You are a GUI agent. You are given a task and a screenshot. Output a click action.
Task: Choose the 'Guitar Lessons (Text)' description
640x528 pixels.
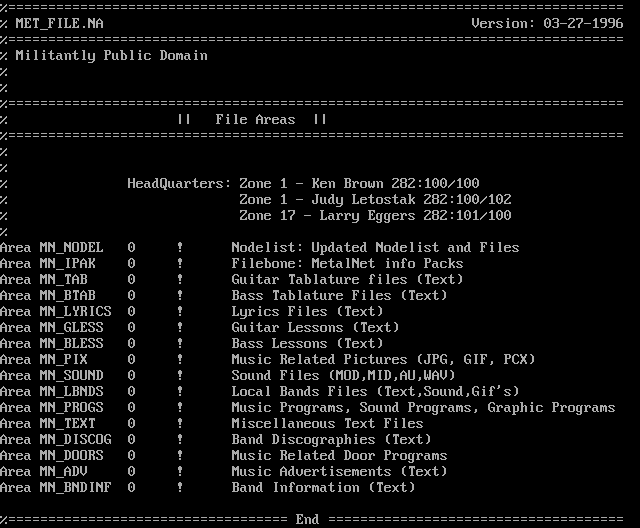315,327
